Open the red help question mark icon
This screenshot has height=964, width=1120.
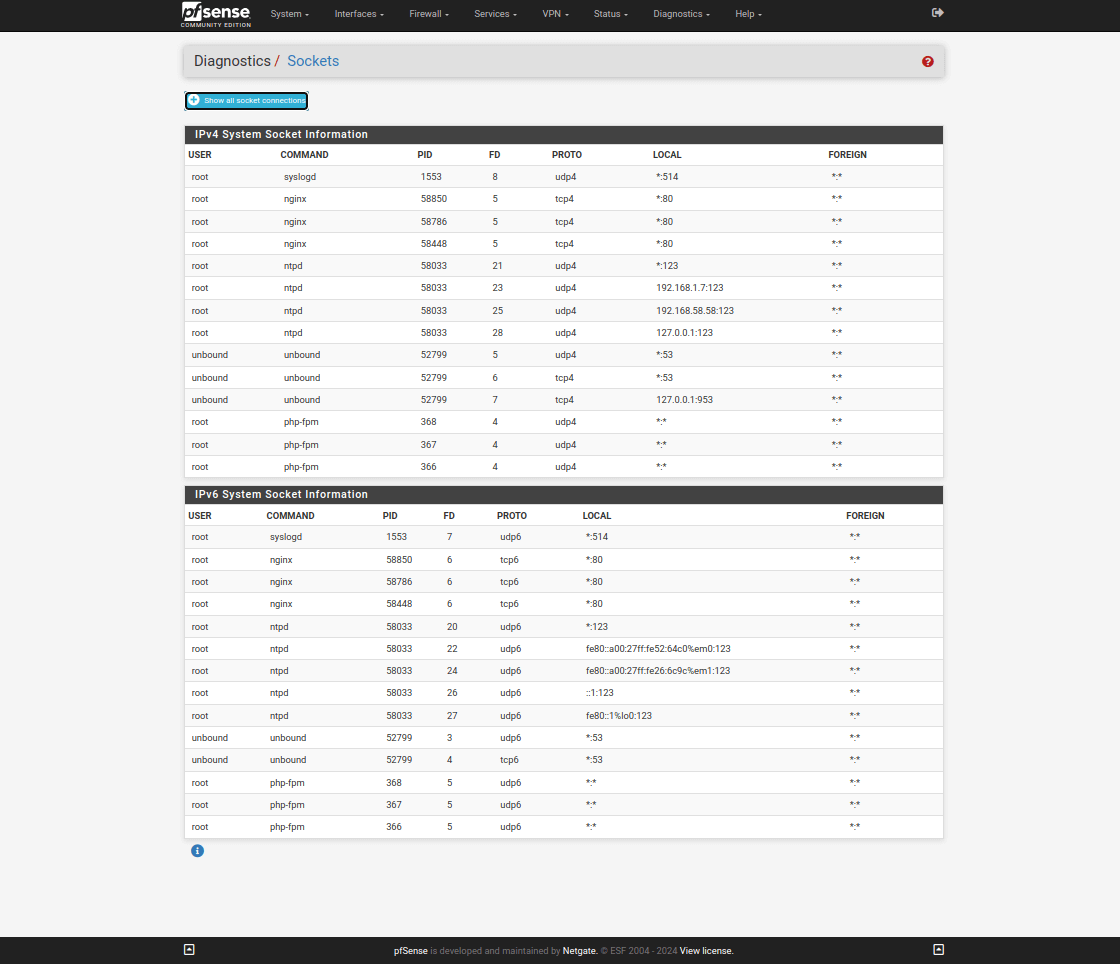pos(927,62)
